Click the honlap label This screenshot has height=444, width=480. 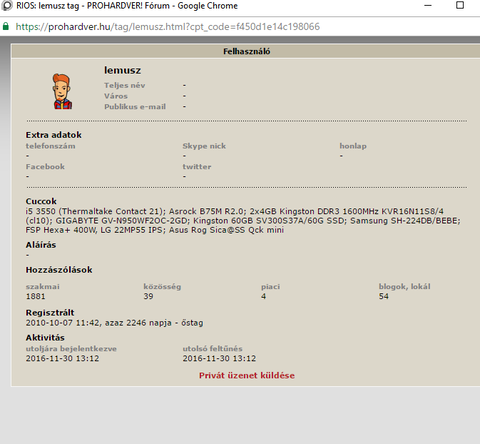353,146
